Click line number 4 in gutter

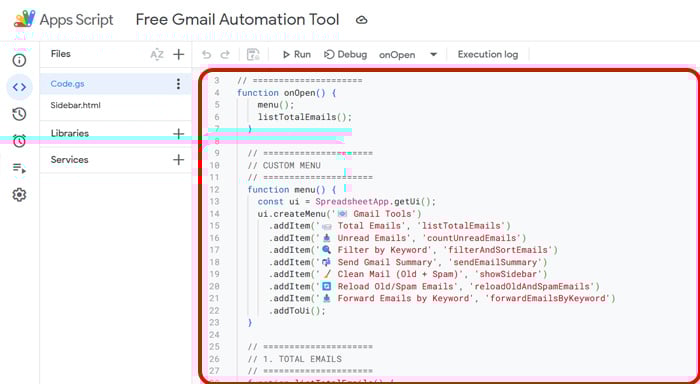click(217, 93)
